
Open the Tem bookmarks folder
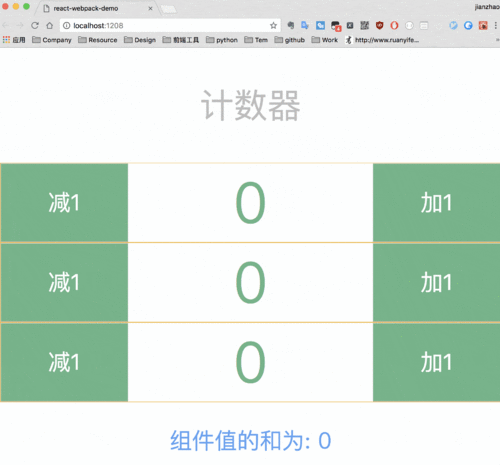[x=256, y=40]
